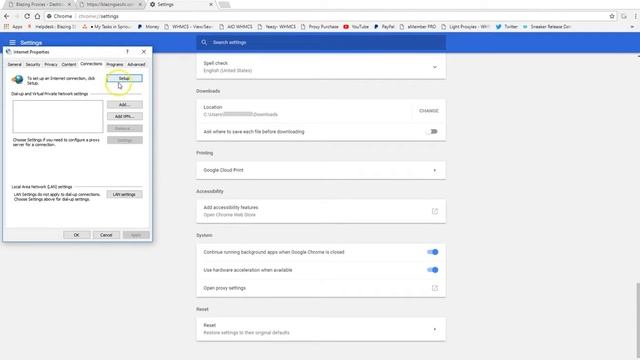Open the Light Proxies bookmark

tap(465, 27)
